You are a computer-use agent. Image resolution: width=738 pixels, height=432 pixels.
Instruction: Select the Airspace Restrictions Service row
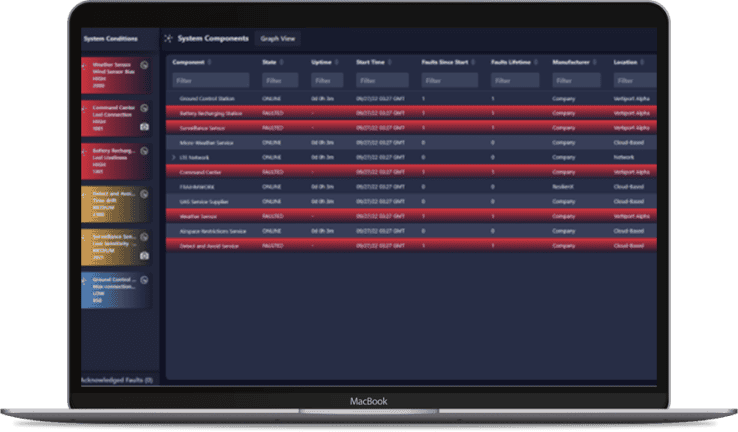point(411,231)
